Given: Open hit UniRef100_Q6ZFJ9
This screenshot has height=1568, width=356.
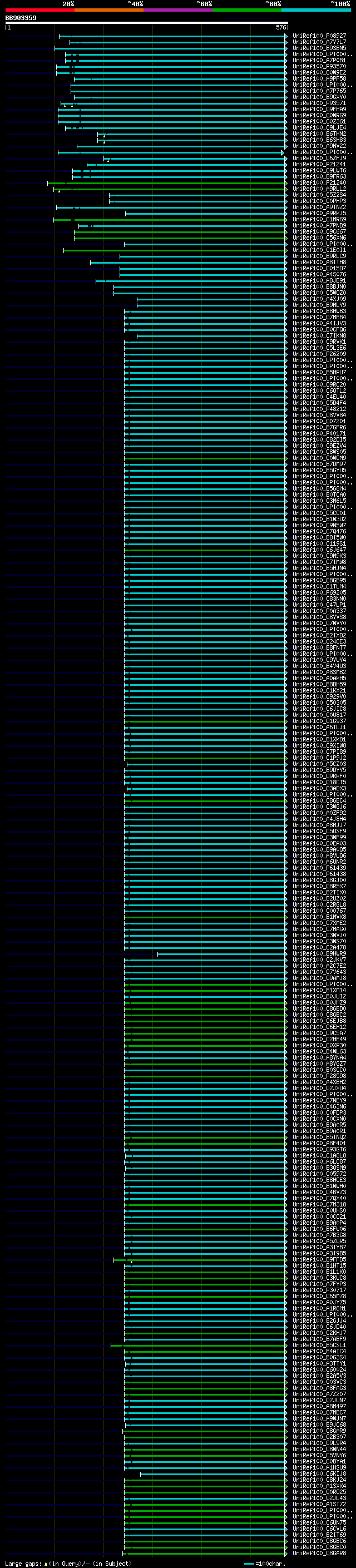Looking at the screenshot, I should (319, 159).
